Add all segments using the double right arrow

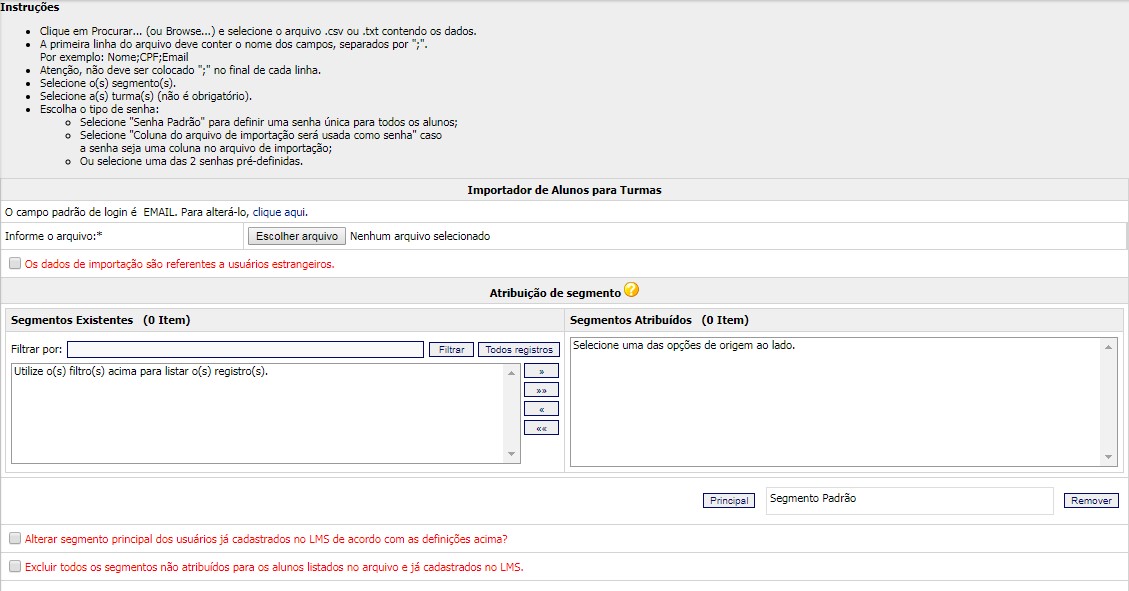[541, 389]
